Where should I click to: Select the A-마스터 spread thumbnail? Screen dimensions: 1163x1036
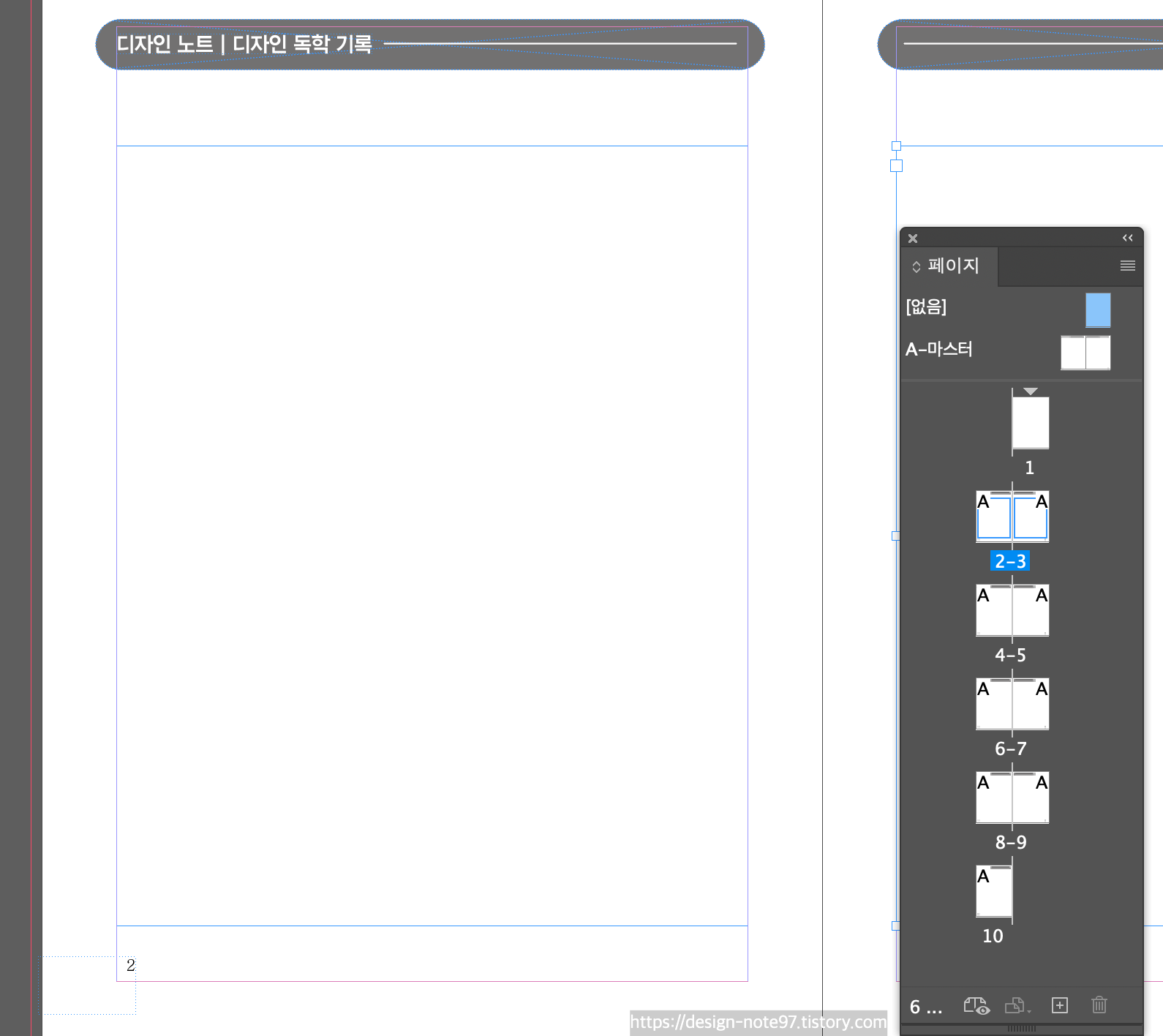(x=1085, y=352)
